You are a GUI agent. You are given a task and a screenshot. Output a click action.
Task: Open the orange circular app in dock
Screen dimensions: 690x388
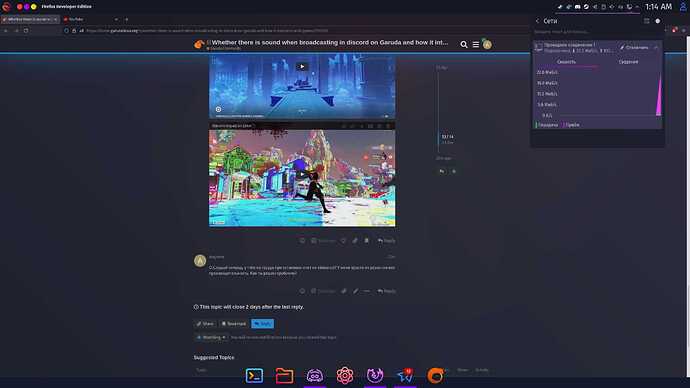435,376
